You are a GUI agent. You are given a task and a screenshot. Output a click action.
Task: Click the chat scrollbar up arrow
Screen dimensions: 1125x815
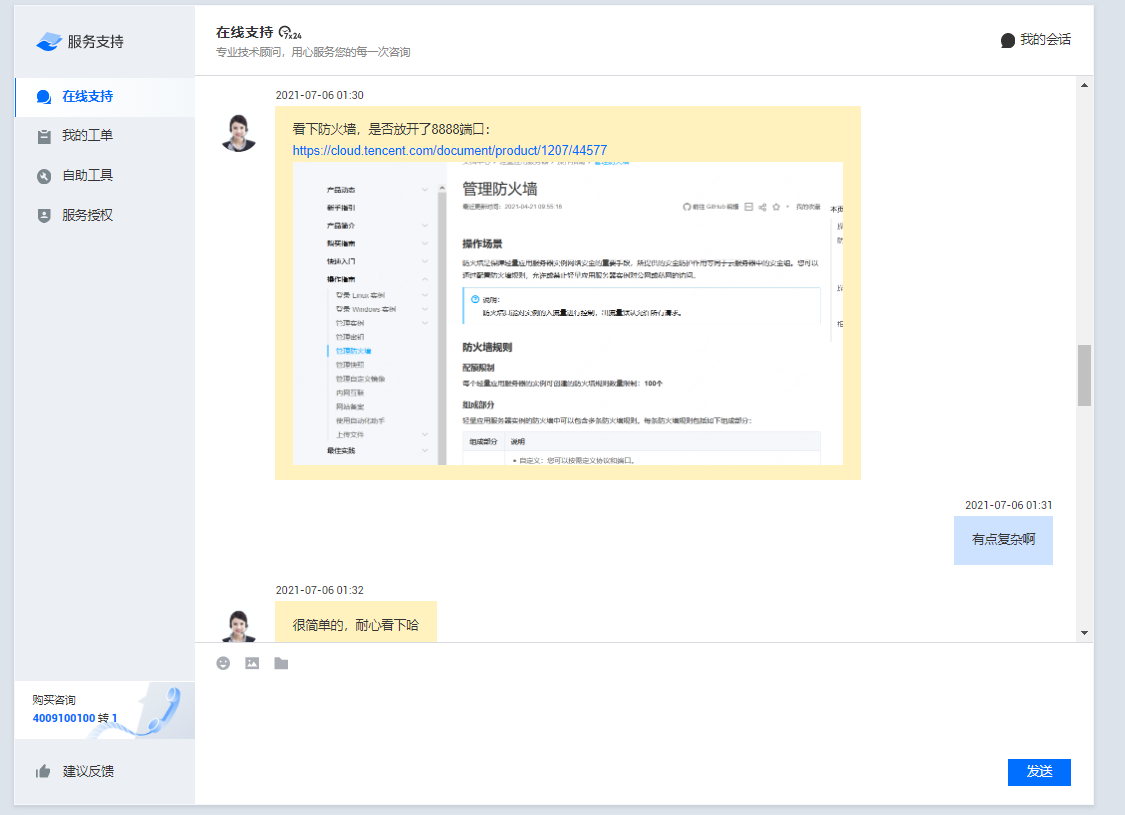click(x=1084, y=85)
